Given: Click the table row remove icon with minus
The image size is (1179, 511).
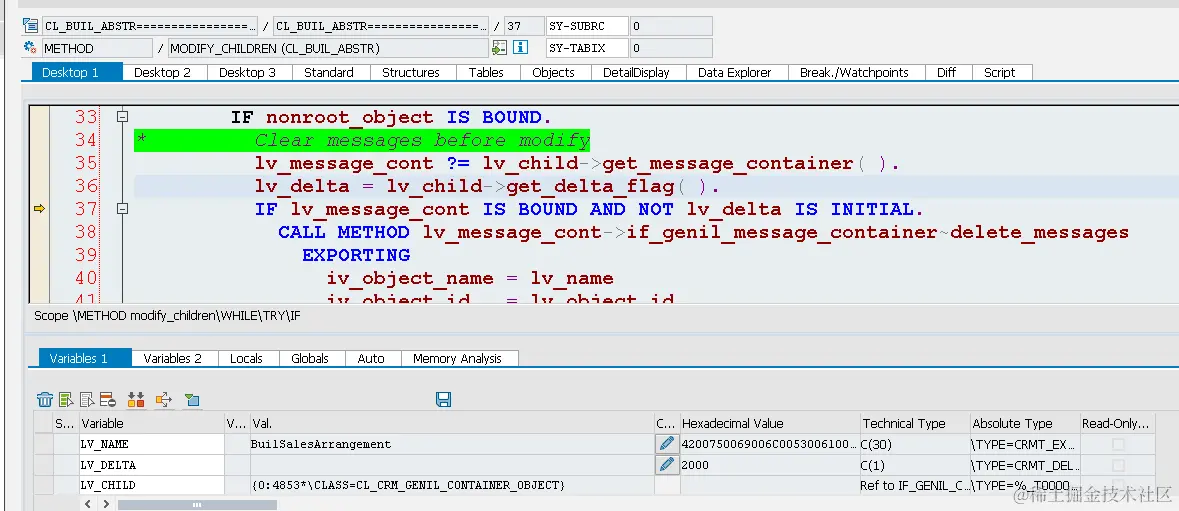Looking at the screenshot, I should 108,400.
